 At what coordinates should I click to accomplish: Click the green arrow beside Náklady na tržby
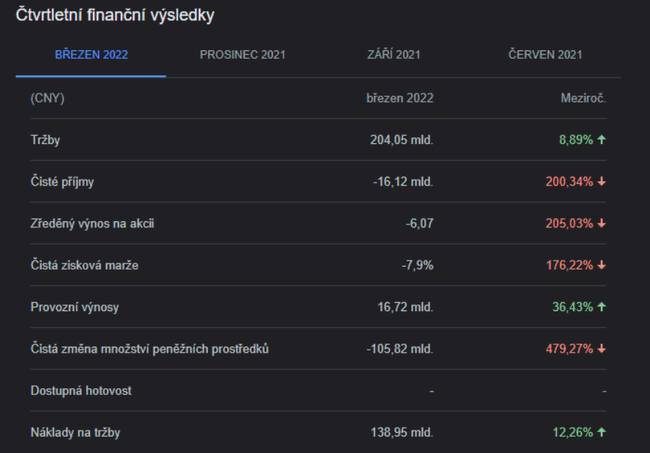[602, 433]
